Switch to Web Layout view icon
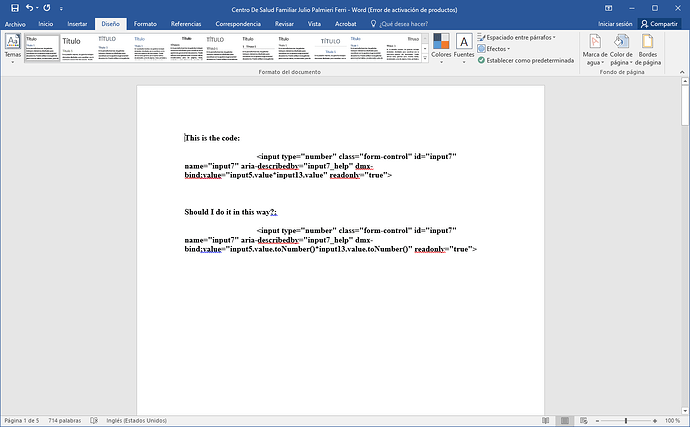The height and width of the screenshot is (427, 690). pos(584,420)
